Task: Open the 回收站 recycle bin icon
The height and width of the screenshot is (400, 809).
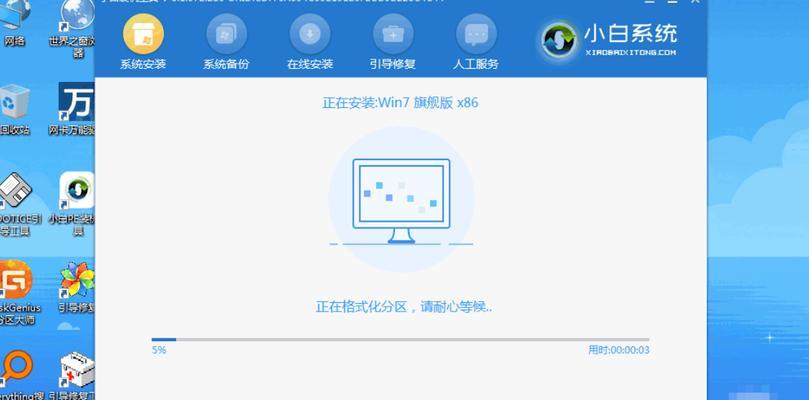Action: tap(14, 109)
